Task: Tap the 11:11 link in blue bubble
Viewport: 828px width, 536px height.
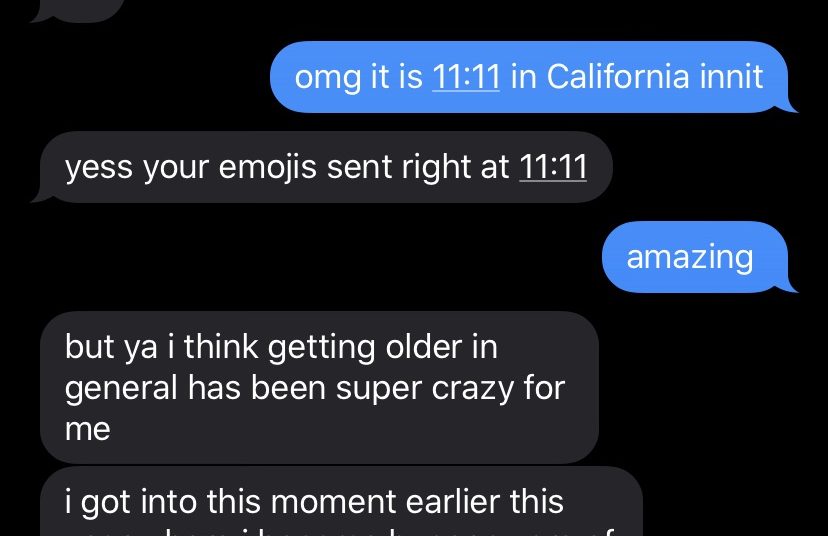Action: point(466,77)
